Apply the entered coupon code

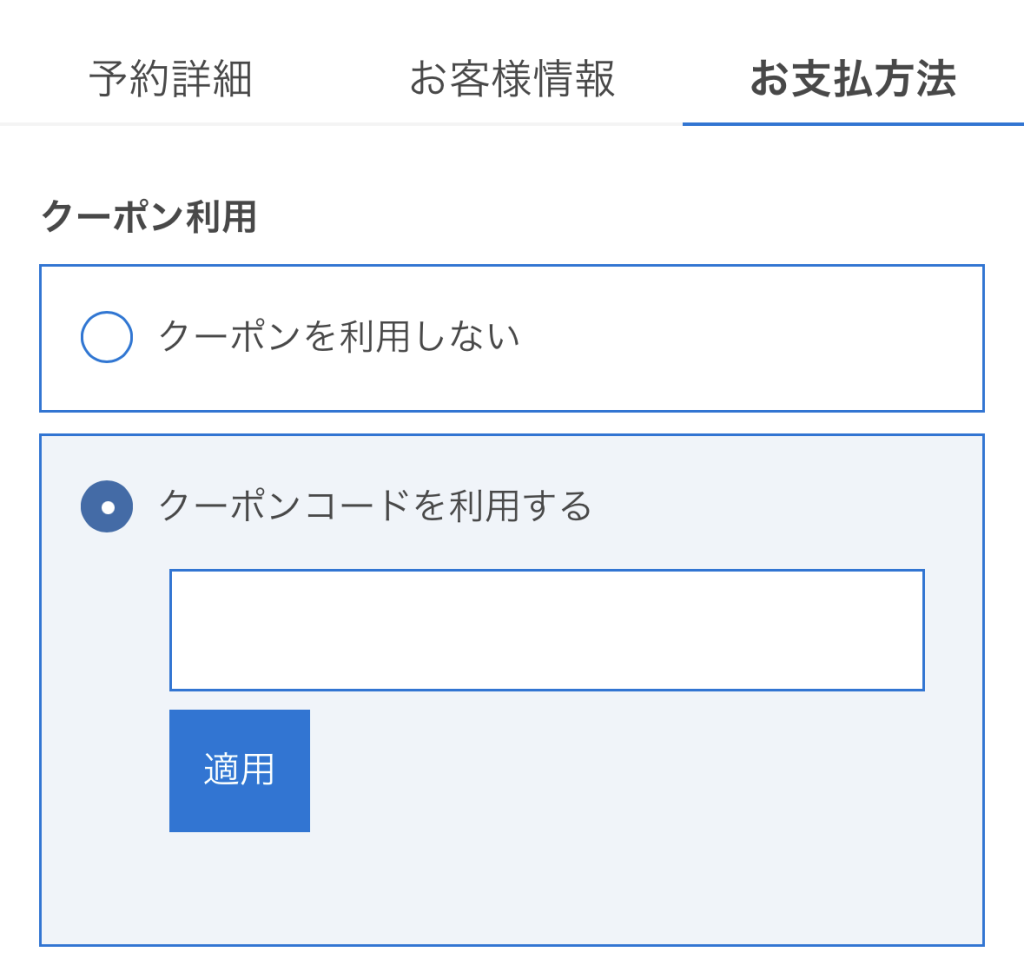(x=239, y=771)
